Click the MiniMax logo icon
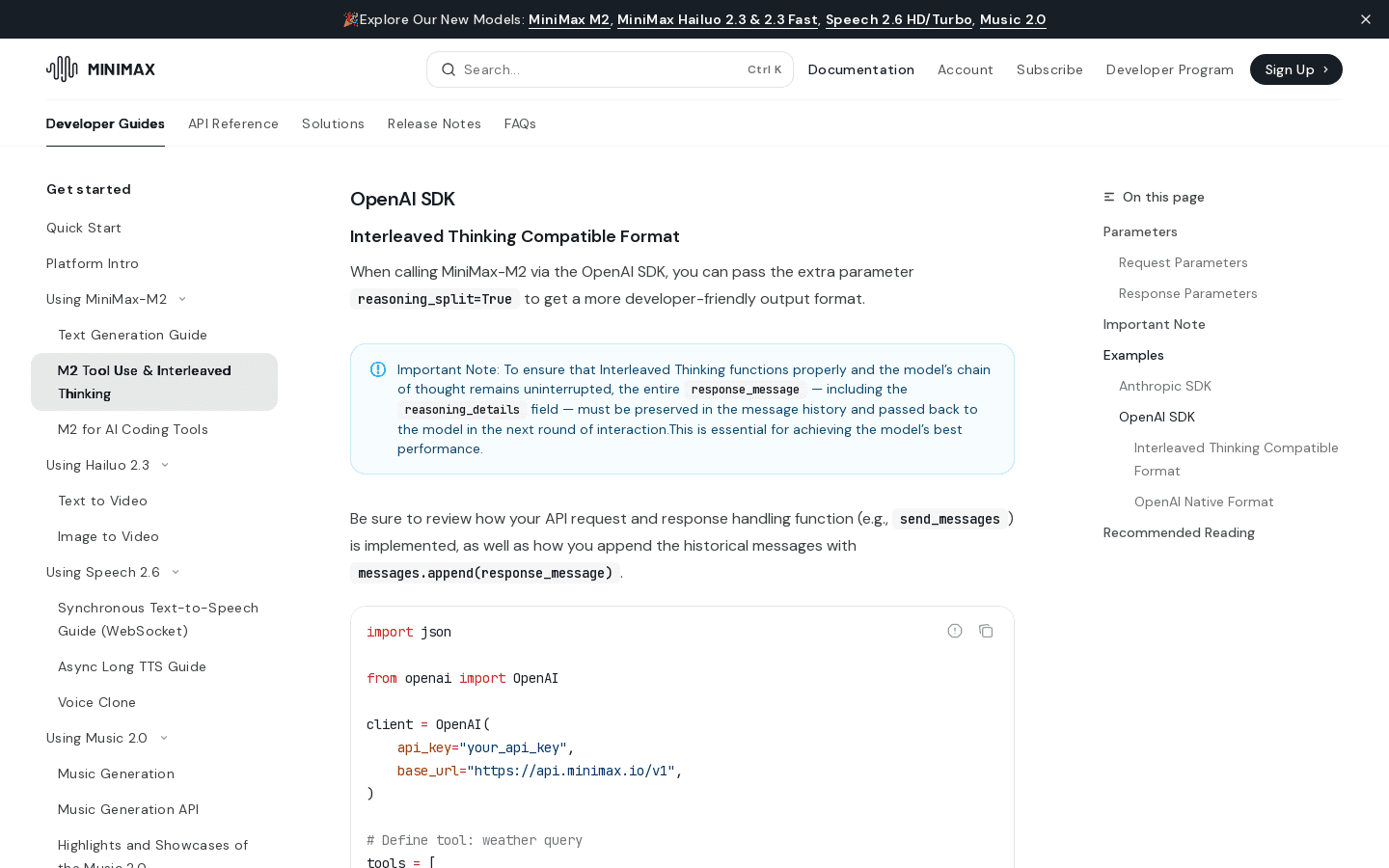This screenshot has height=868, width=1389. click(x=61, y=68)
